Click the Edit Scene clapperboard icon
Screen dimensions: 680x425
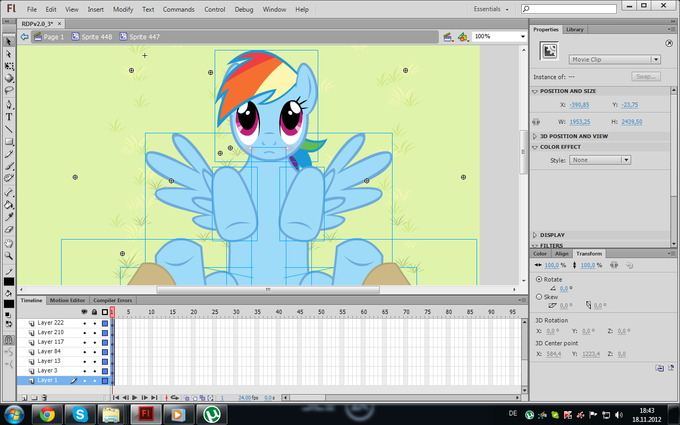coord(448,37)
